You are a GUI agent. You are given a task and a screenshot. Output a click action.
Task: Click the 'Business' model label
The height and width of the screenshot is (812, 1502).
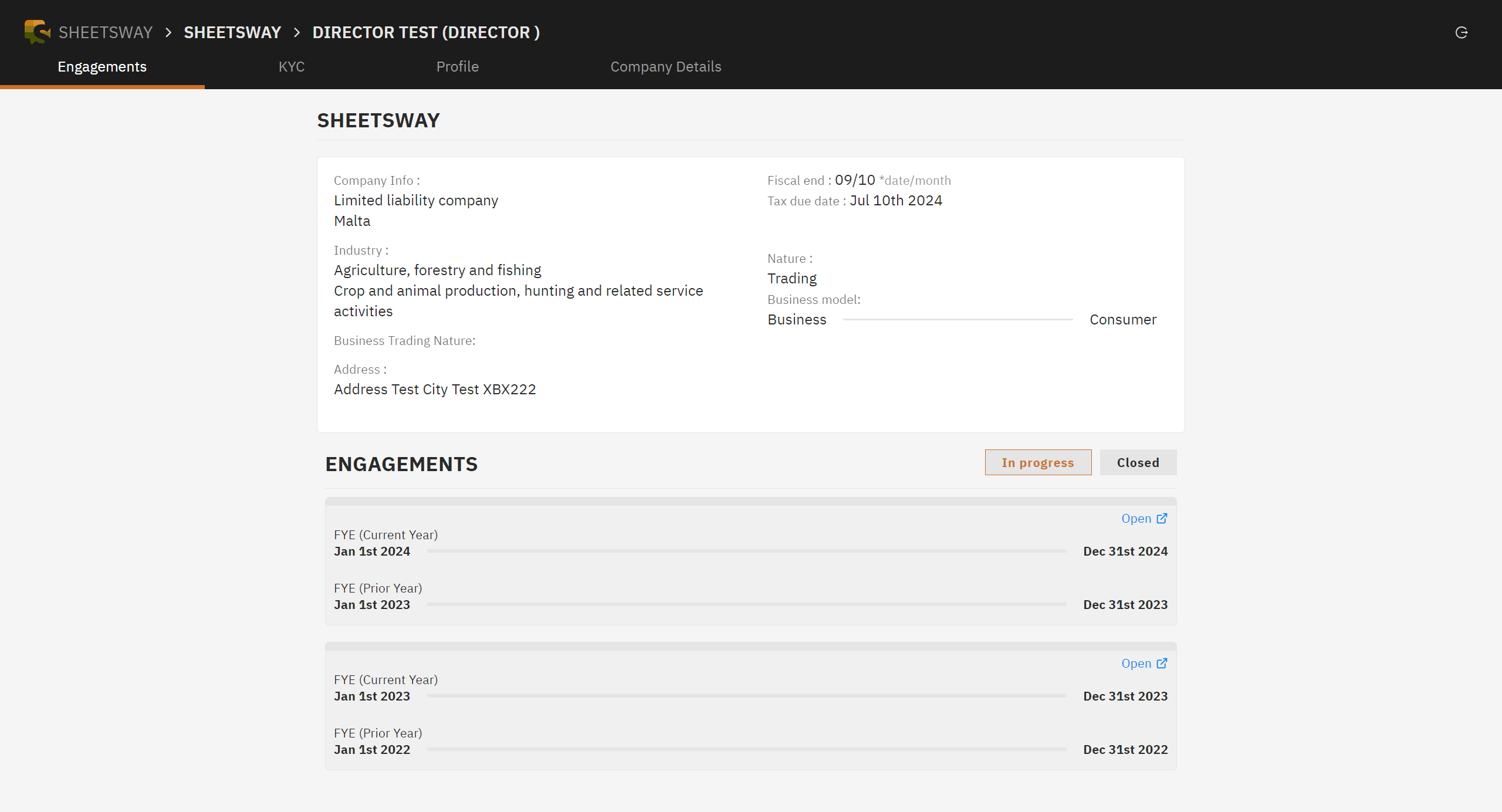(797, 320)
